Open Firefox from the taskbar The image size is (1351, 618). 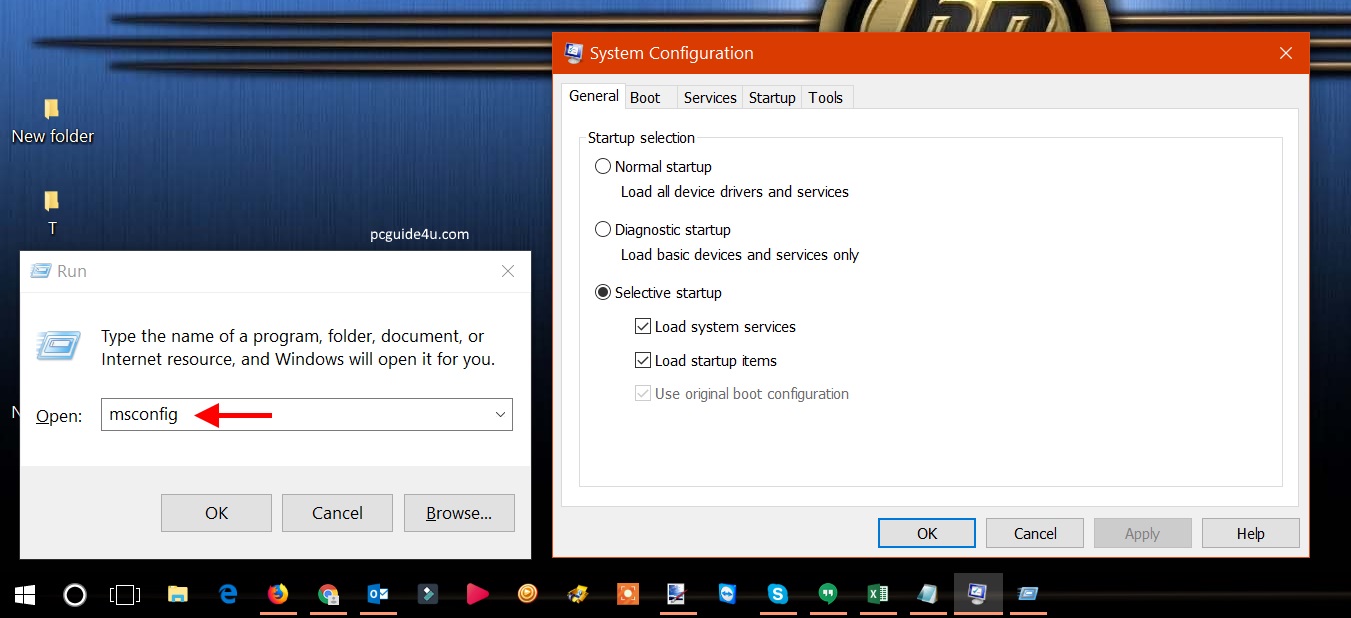[x=278, y=594]
